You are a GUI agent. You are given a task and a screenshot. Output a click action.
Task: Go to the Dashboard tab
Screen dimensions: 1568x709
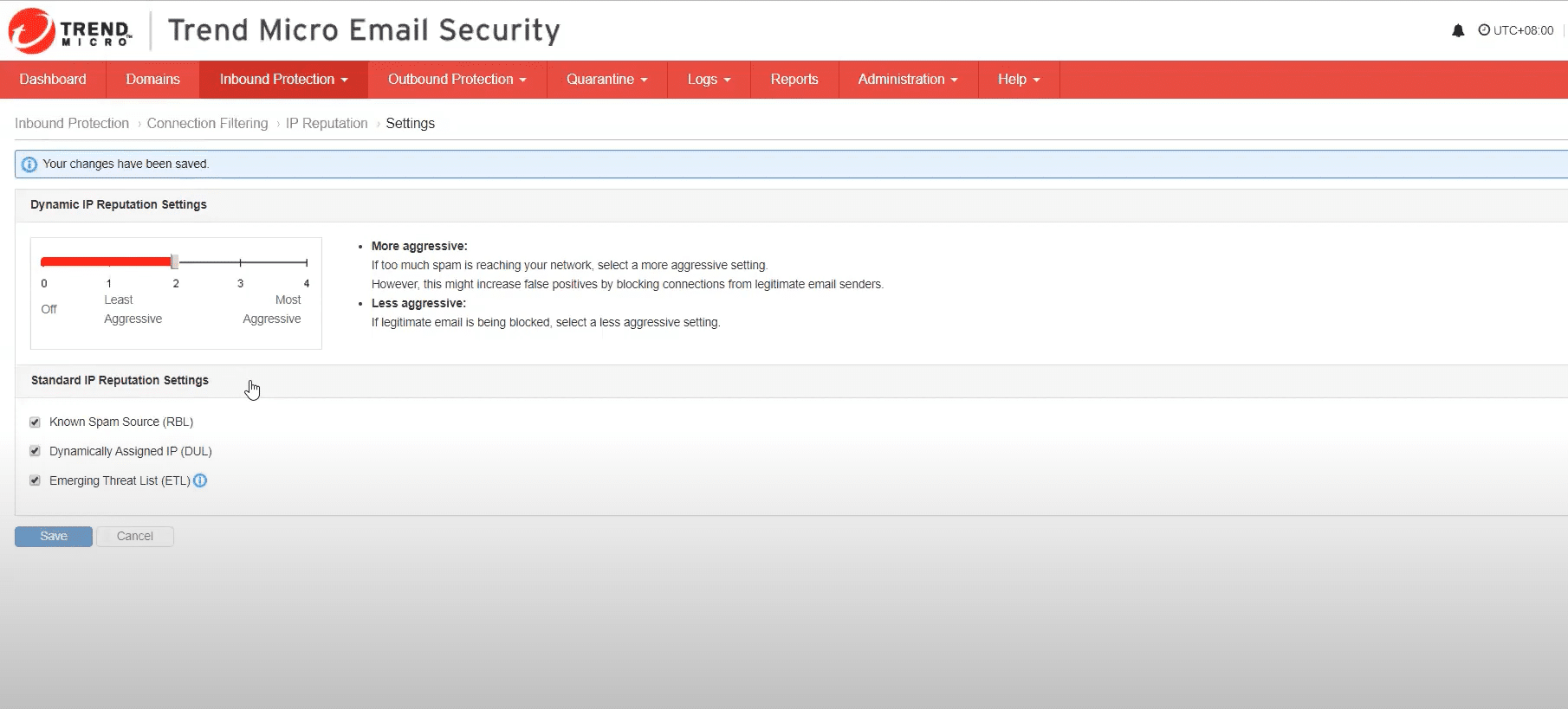click(53, 80)
